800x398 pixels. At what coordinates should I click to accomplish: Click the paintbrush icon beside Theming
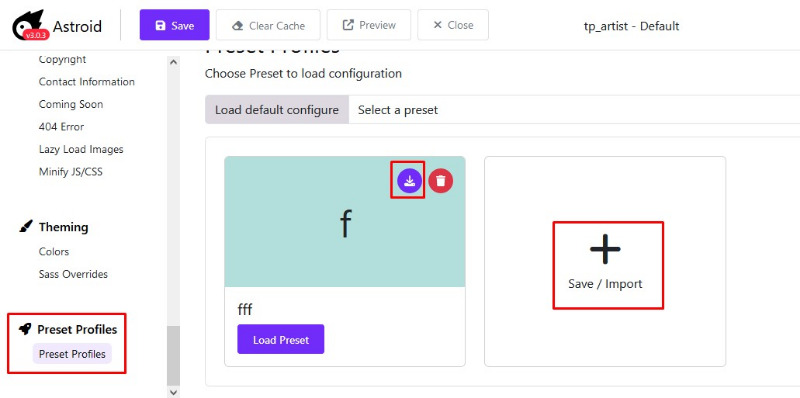(x=25, y=227)
